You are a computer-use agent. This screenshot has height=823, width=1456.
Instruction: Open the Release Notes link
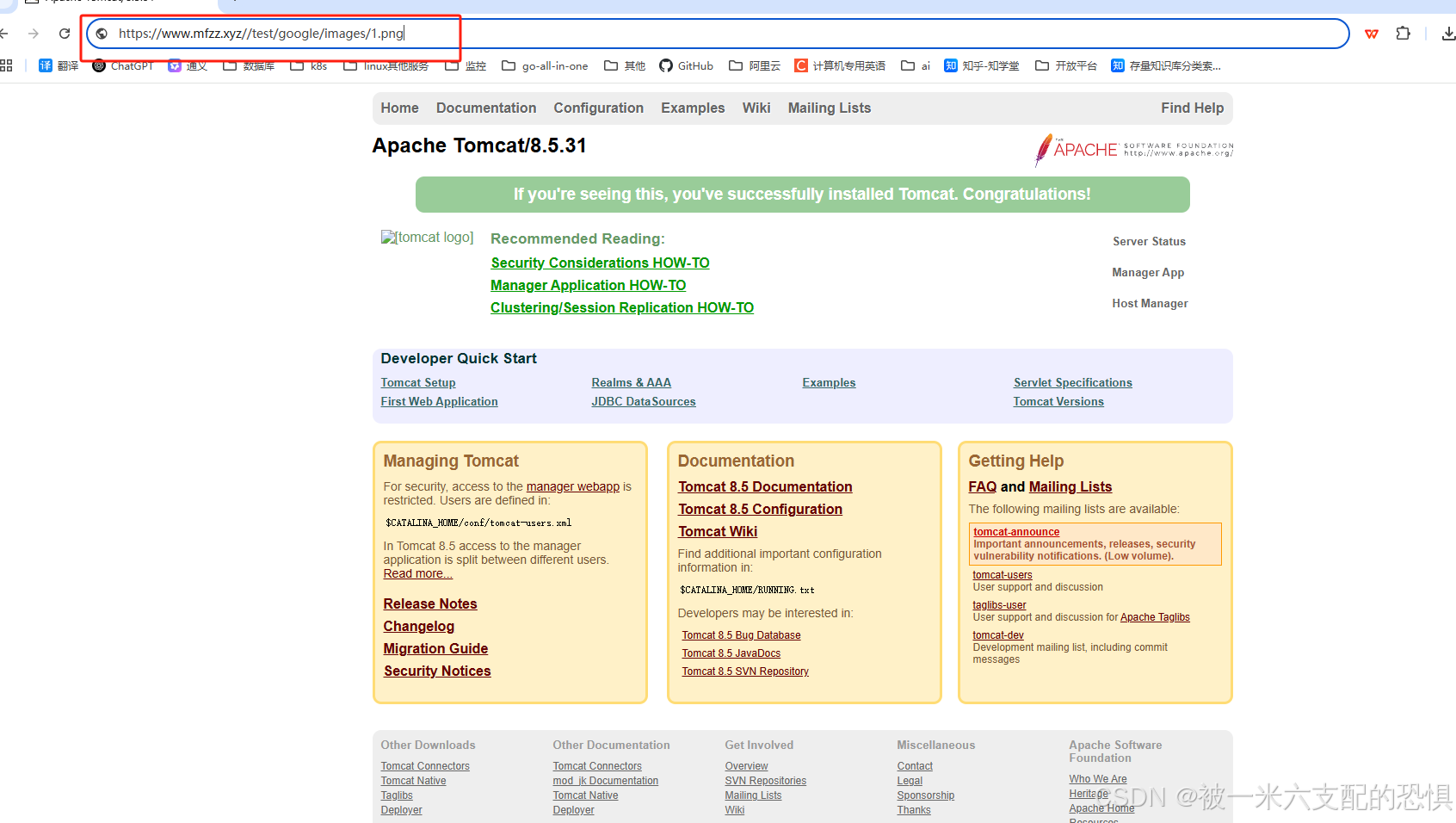tap(430, 603)
